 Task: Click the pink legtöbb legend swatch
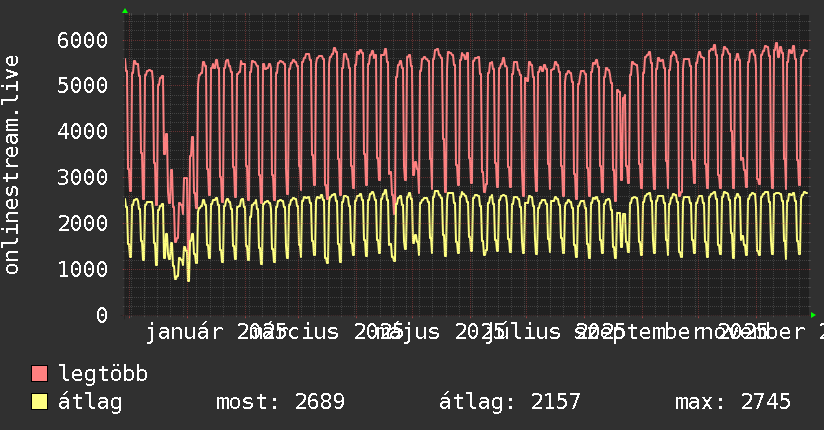pos(39,374)
